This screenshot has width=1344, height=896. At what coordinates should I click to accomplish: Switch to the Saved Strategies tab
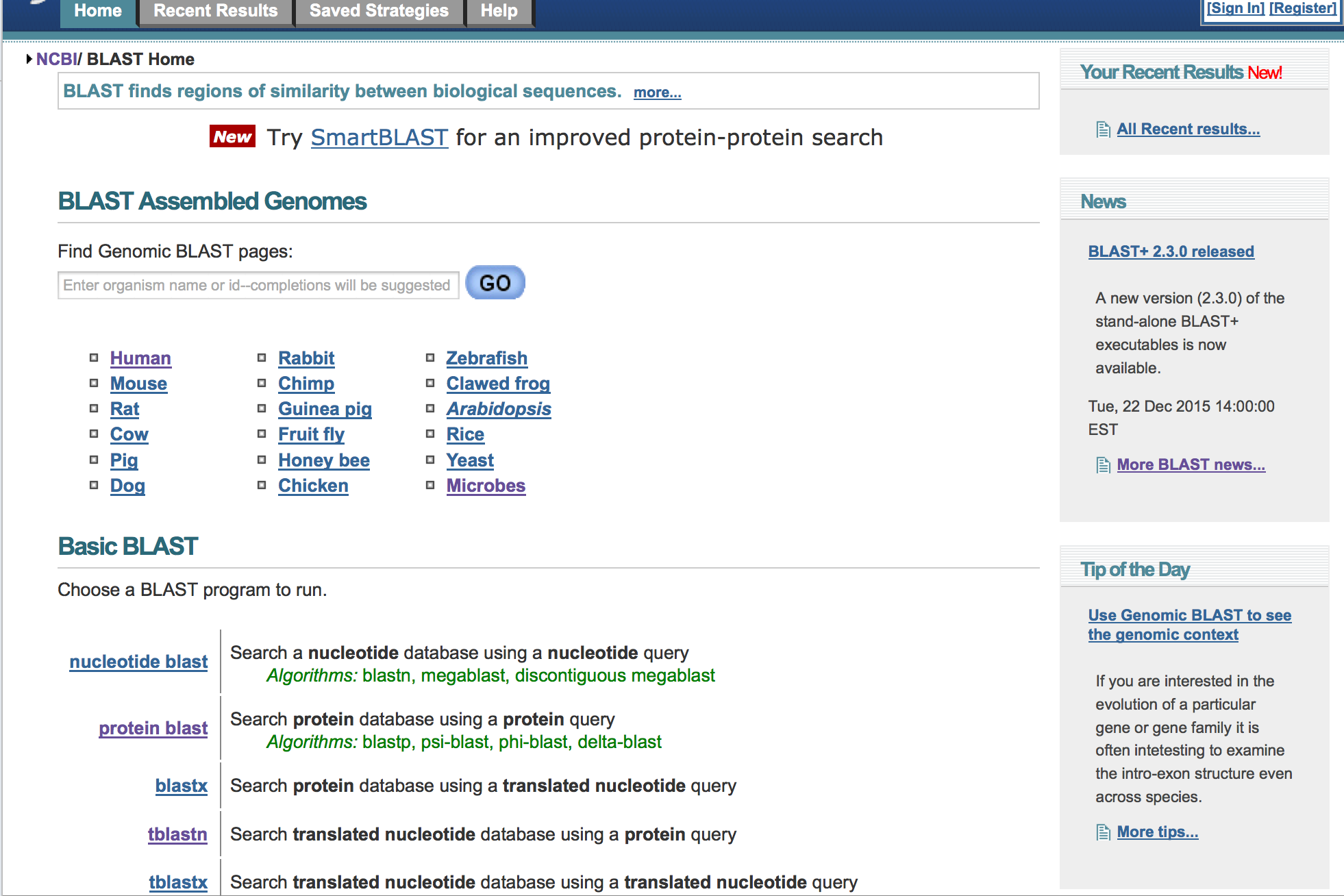click(379, 12)
